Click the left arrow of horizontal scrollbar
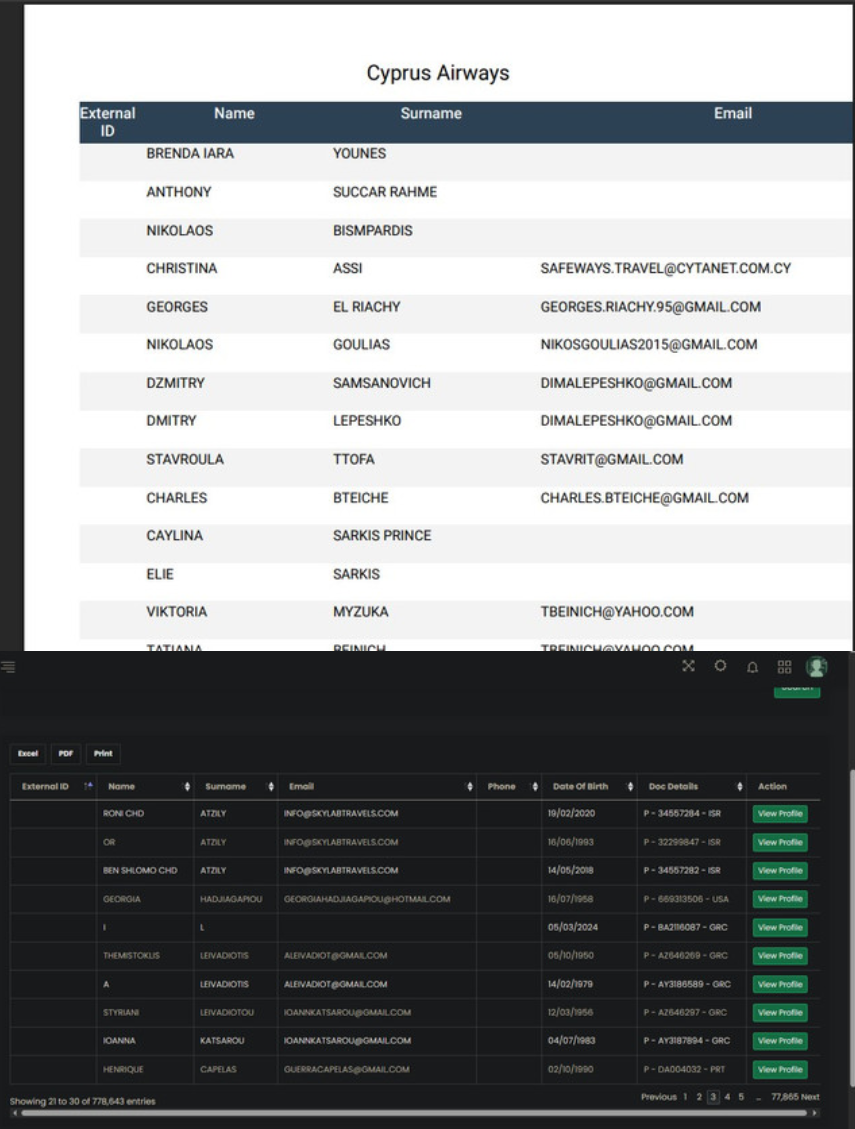This screenshot has width=855, height=1129. [14, 1112]
